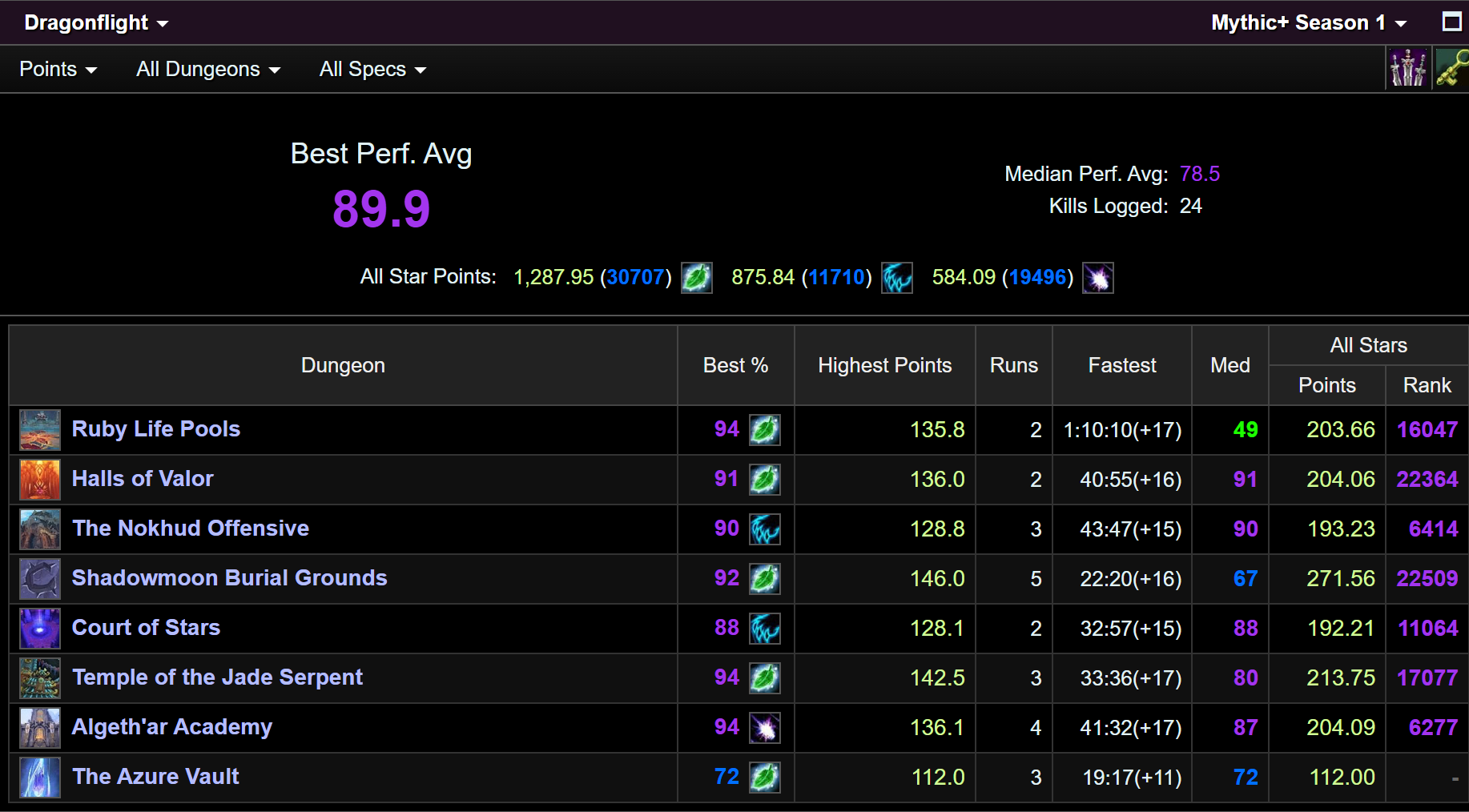Screen dimensions: 1469x812
Task: Click the Halls of Valor dungeon thumbnail
Action: coord(40,480)
